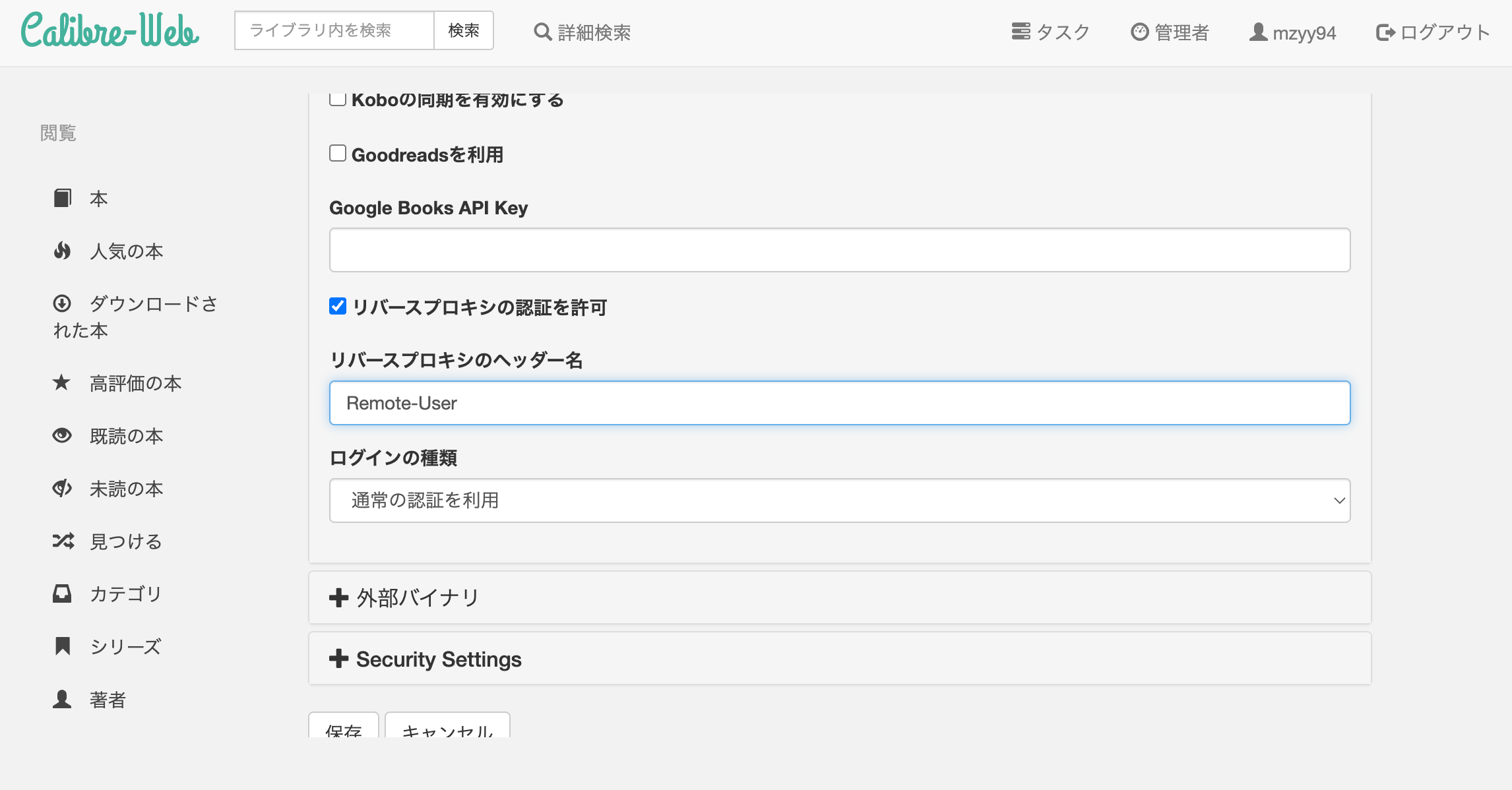Viewport: 1512px width, 790px height.
Task: Open the ログインの種類 dropdown
Action: point(840,501)
